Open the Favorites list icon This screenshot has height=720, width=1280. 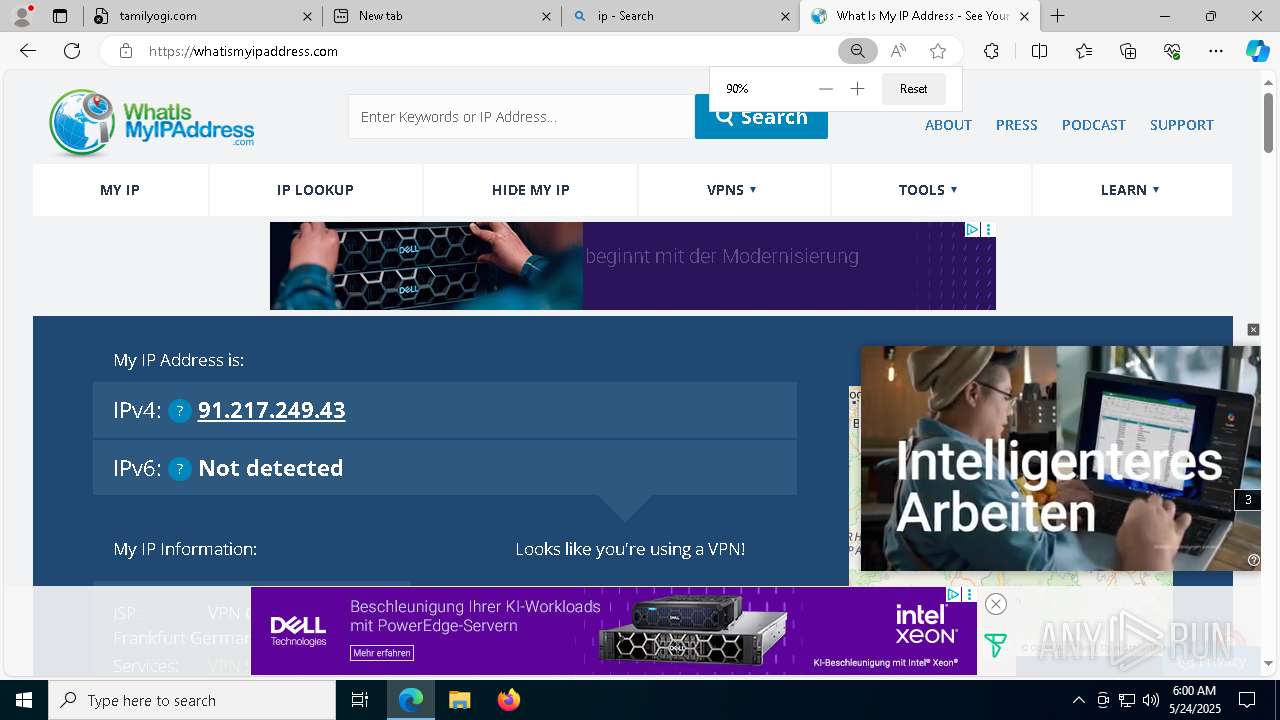click(1084, 51)
